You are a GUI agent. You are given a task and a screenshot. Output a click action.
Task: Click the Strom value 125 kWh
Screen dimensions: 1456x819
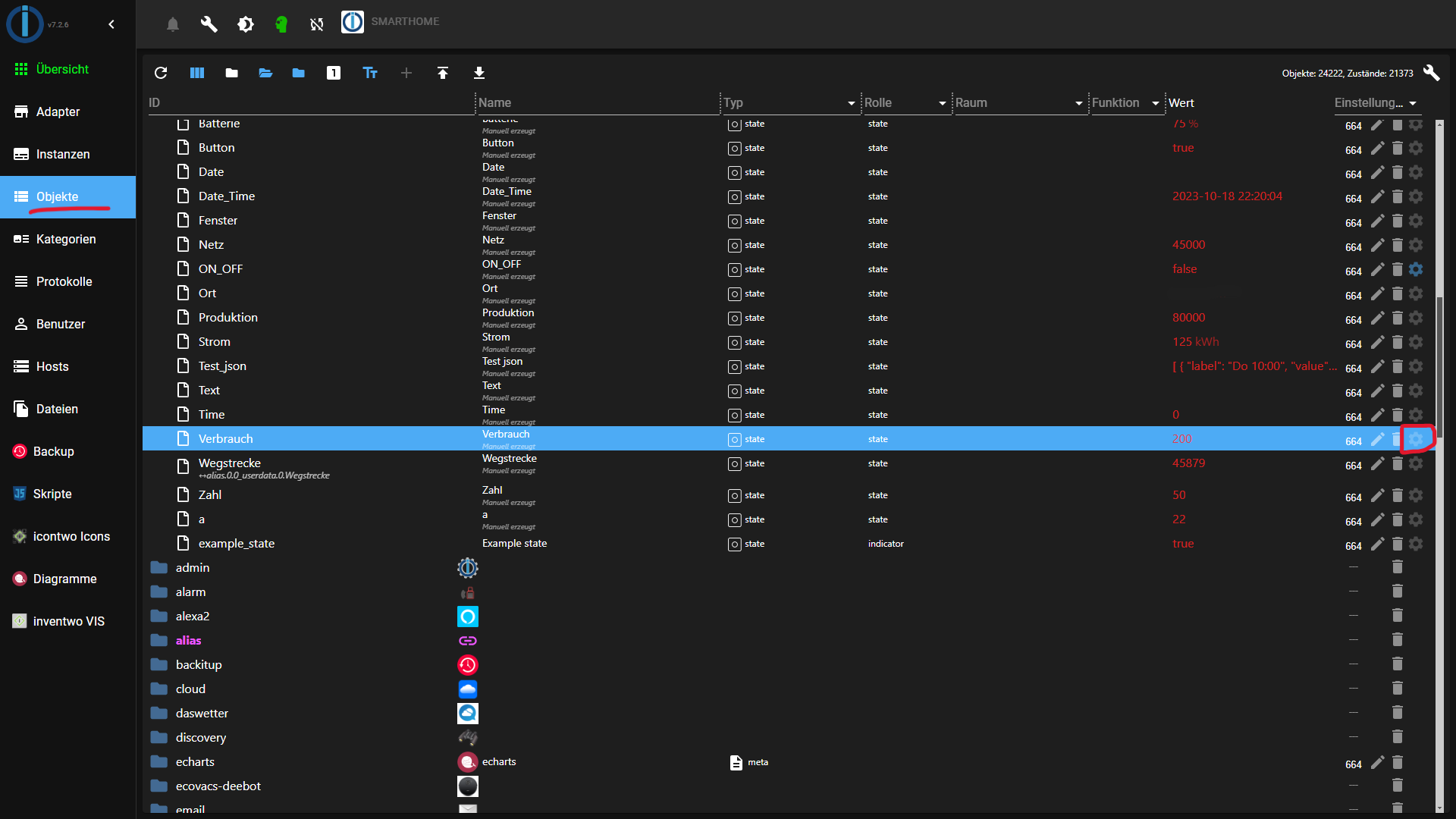pyautogui.click(x=1195, y=342)
